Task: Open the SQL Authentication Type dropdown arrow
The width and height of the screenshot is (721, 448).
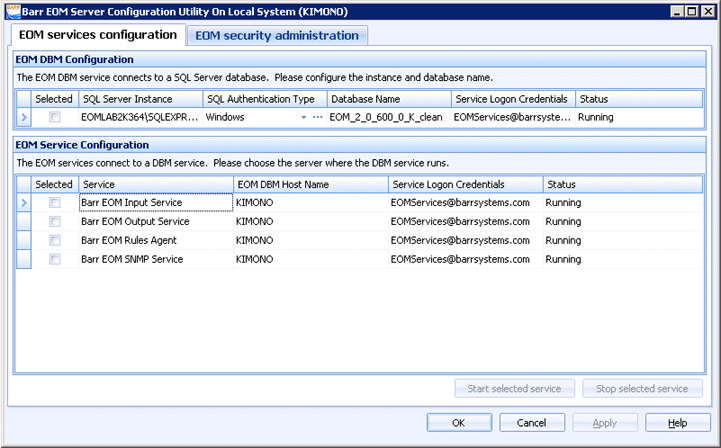Action: pos(303,117)
